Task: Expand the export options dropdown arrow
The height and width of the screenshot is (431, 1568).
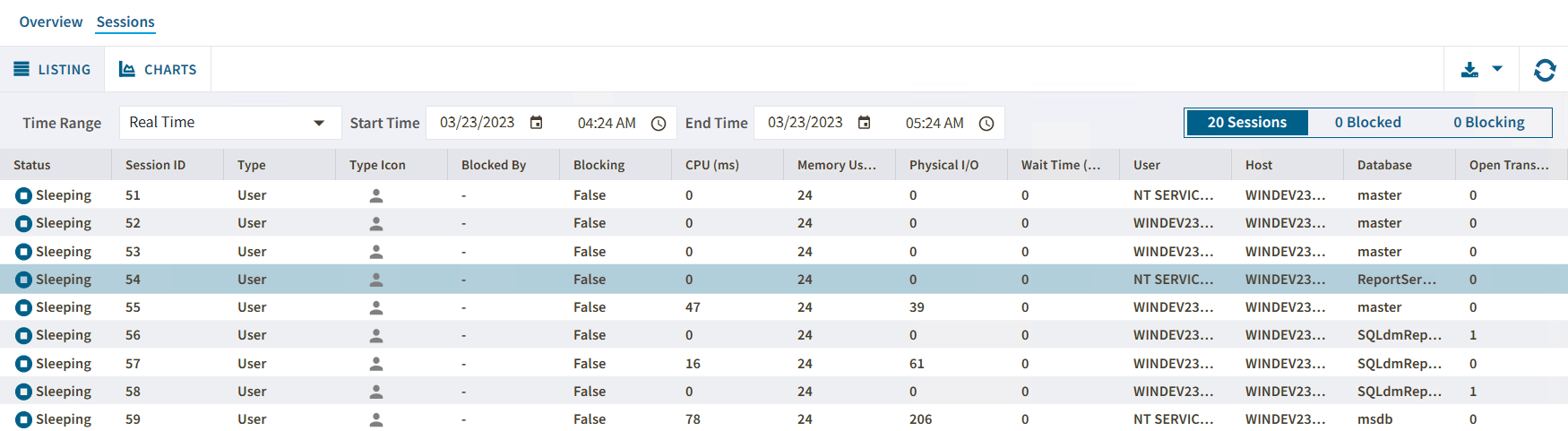Action: (1497, 69)
